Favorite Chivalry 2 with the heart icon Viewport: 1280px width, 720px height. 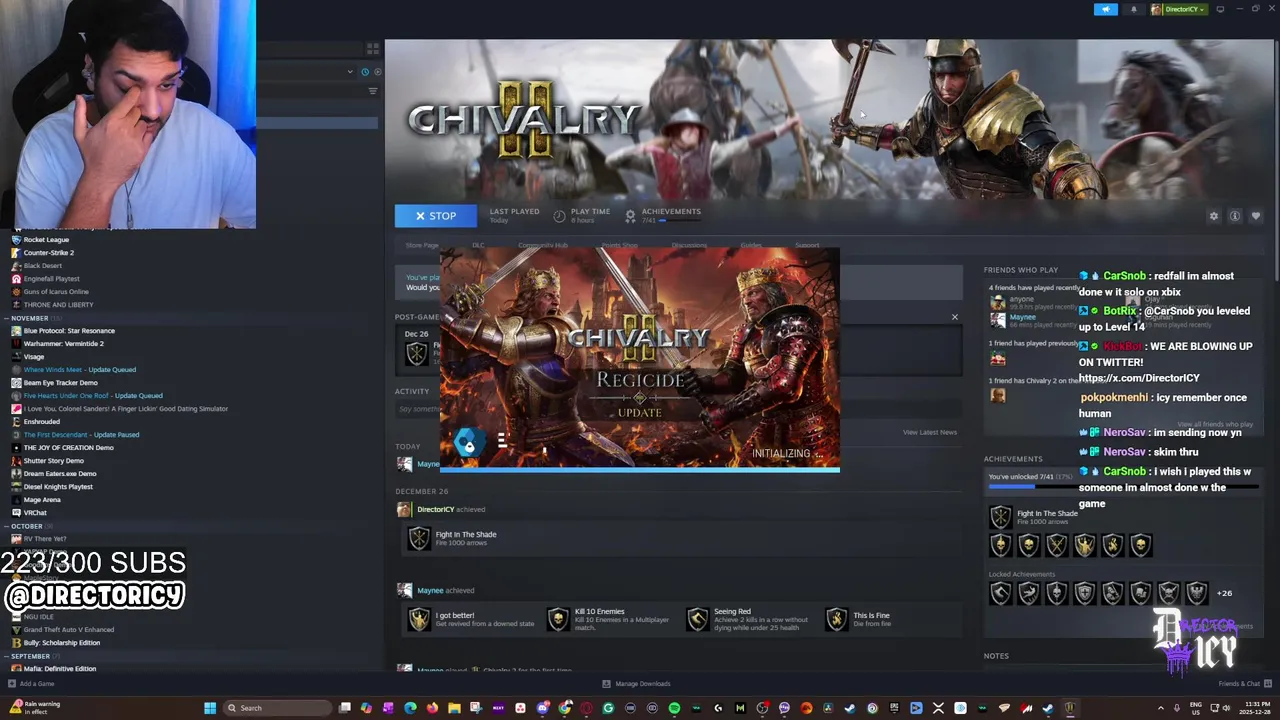pos(1256,216)
